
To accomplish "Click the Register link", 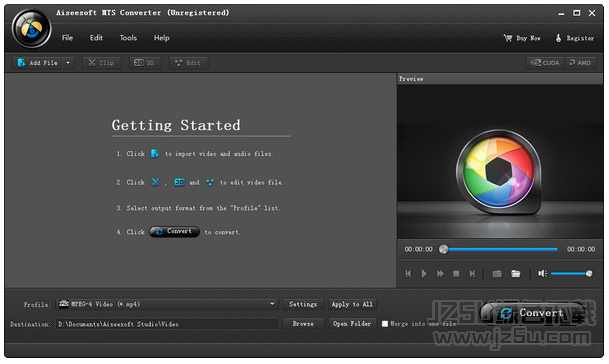I will pos(575,38).
